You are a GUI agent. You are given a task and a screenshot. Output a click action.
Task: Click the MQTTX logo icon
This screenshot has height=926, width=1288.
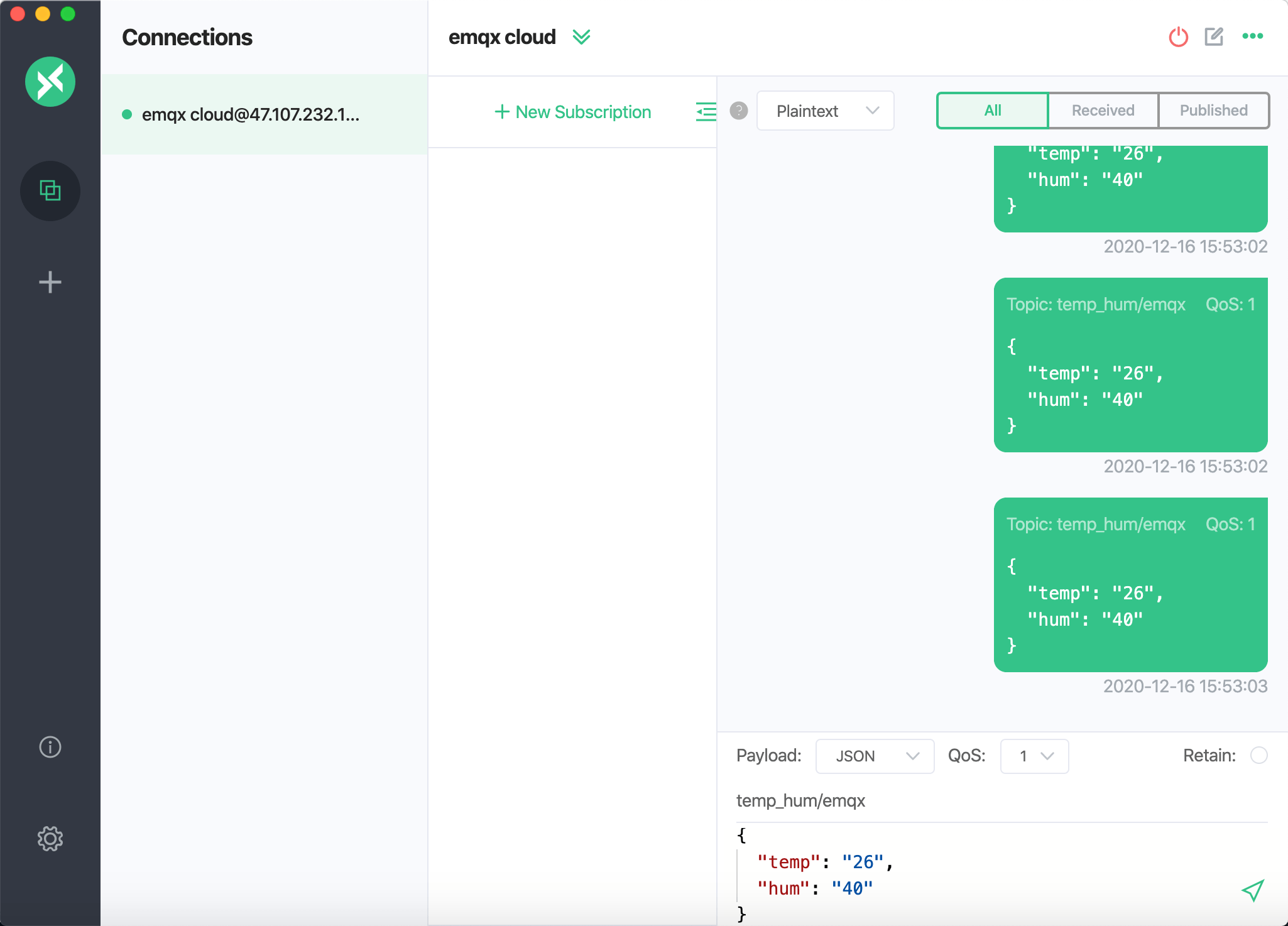50,82
